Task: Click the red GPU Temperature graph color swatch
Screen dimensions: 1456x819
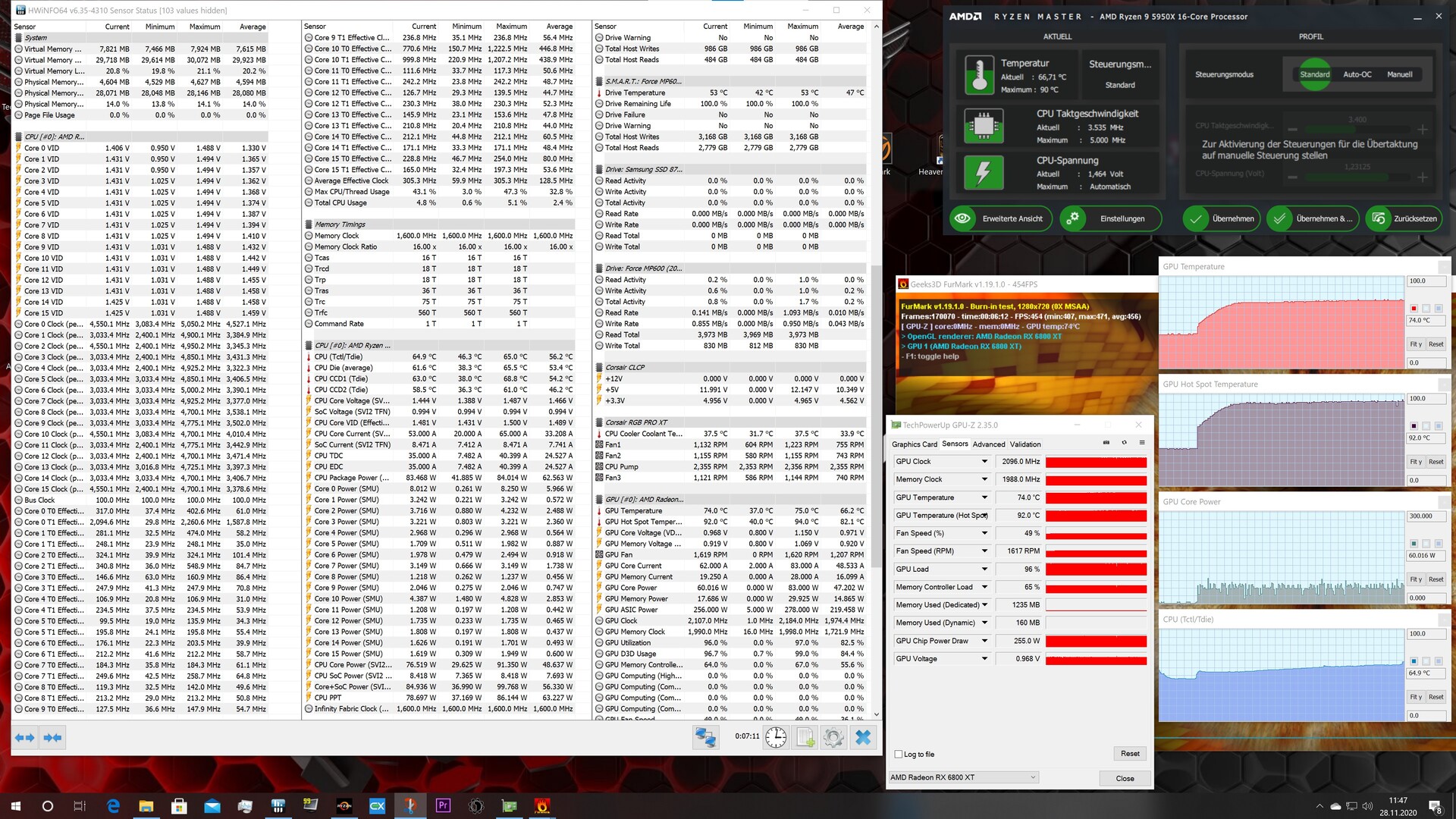Action: click(1414, 309)
